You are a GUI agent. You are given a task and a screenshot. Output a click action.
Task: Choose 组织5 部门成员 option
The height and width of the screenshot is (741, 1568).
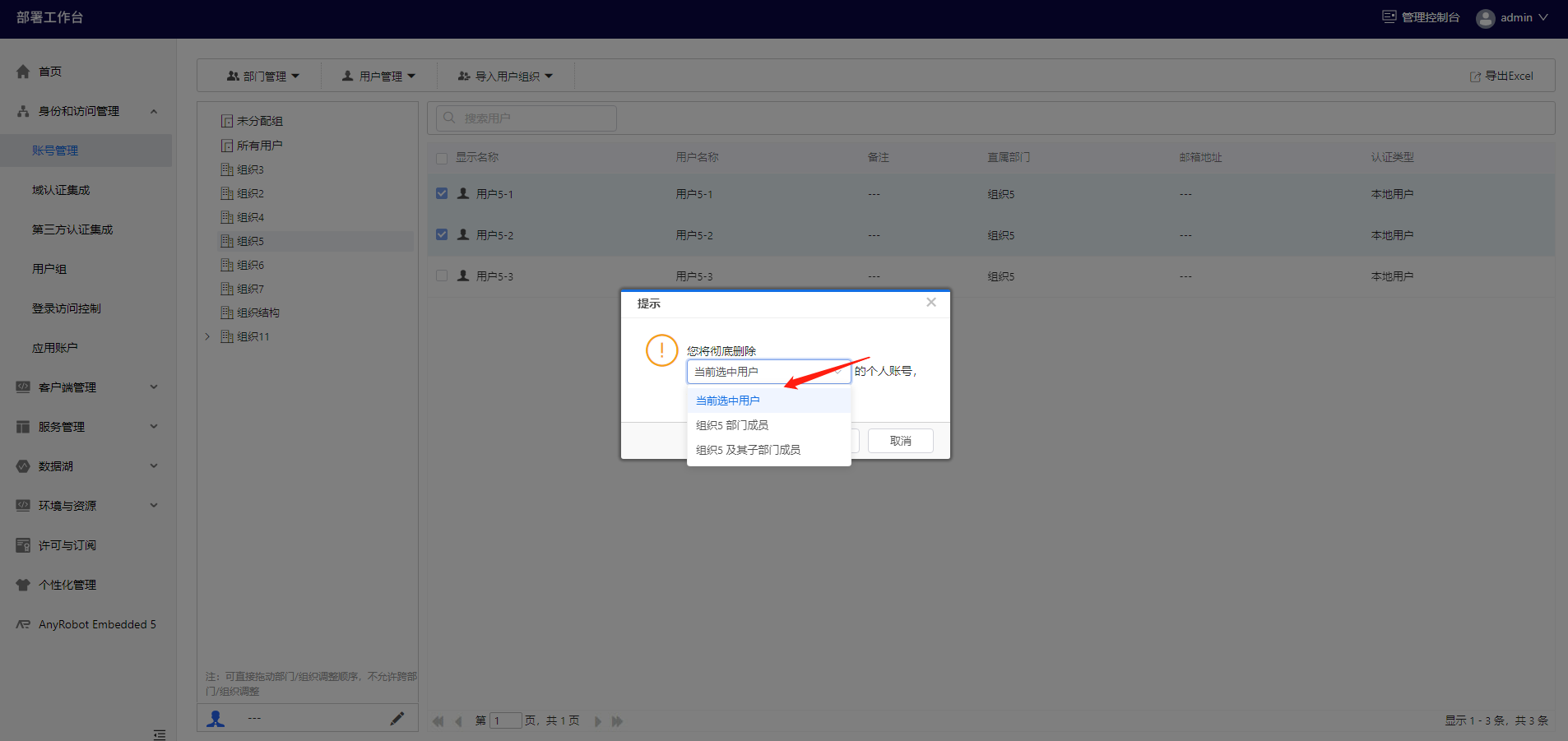768,425
